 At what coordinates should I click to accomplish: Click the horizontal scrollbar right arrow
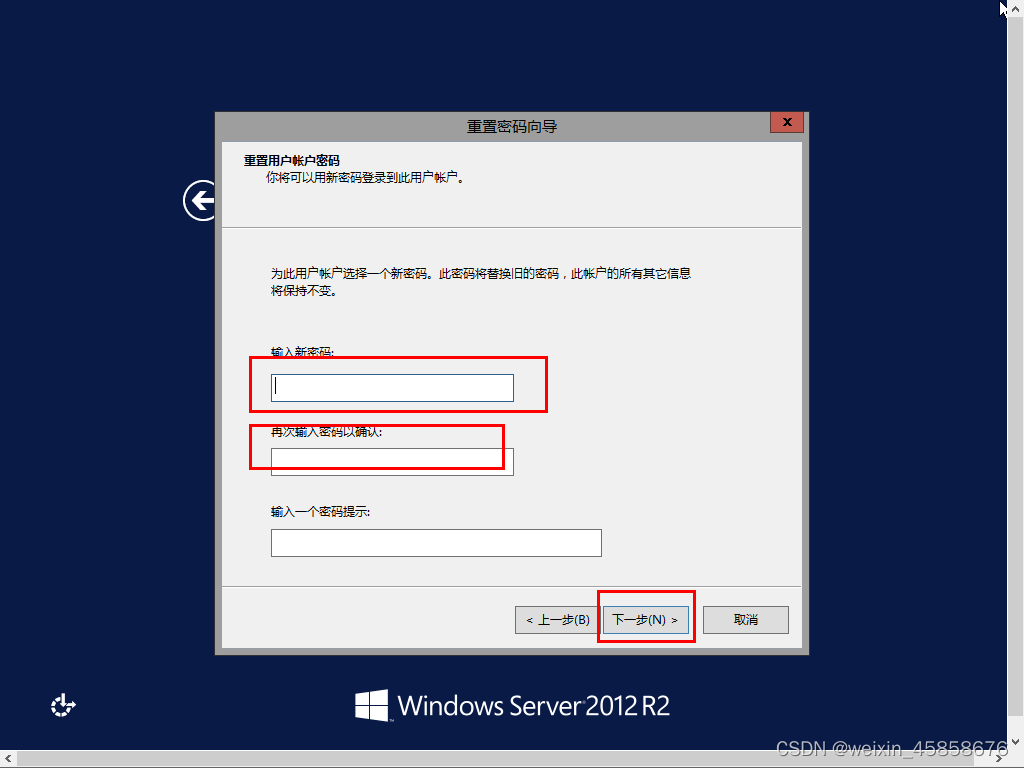pos(999,759)
